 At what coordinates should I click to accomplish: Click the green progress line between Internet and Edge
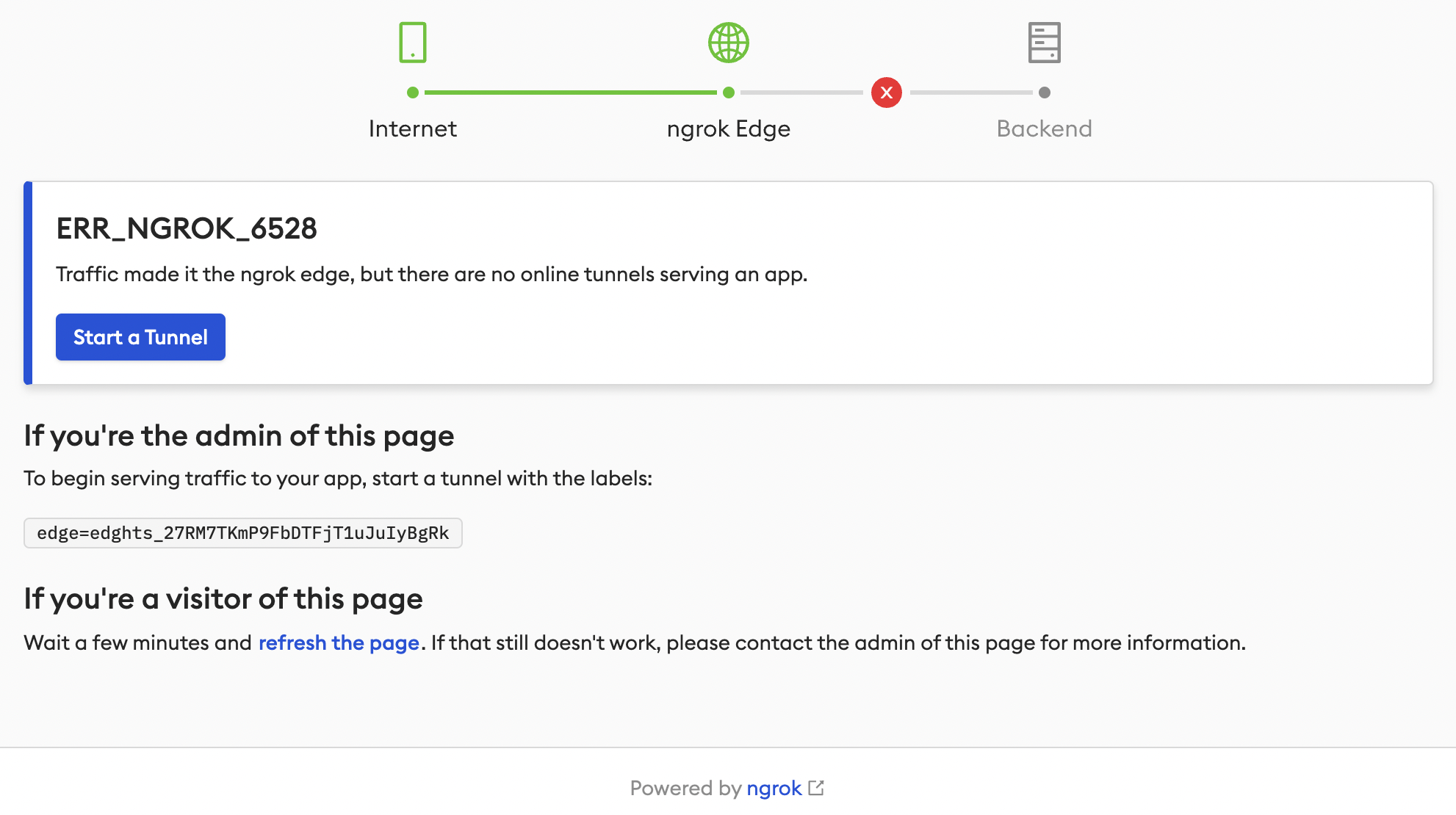tap(571, 93)
